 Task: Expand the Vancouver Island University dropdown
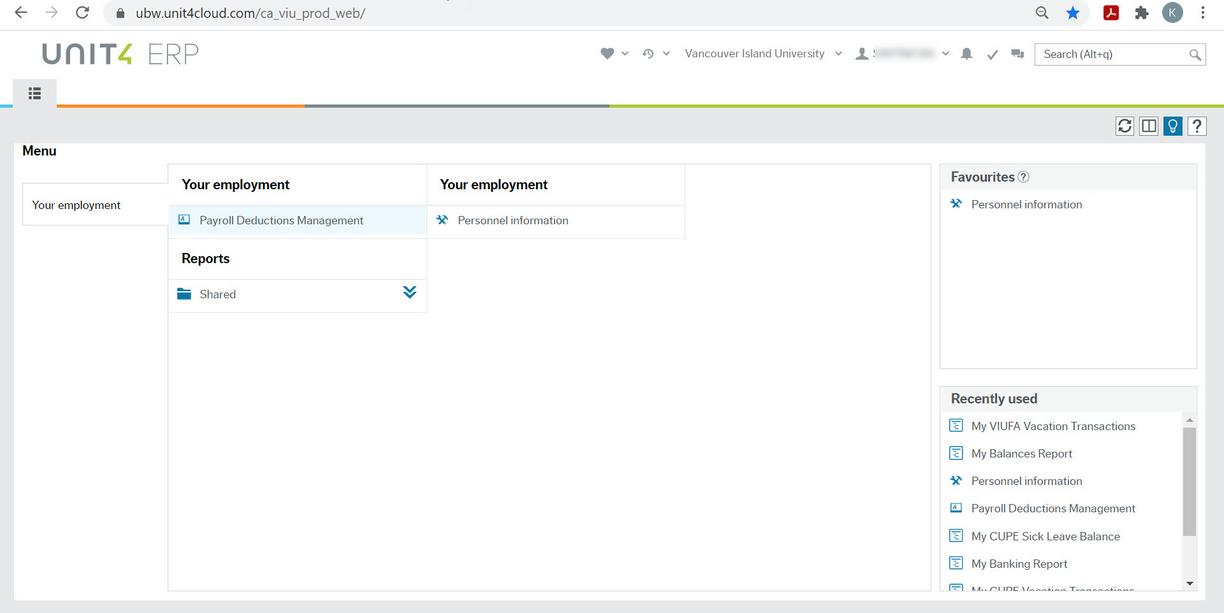837,53
